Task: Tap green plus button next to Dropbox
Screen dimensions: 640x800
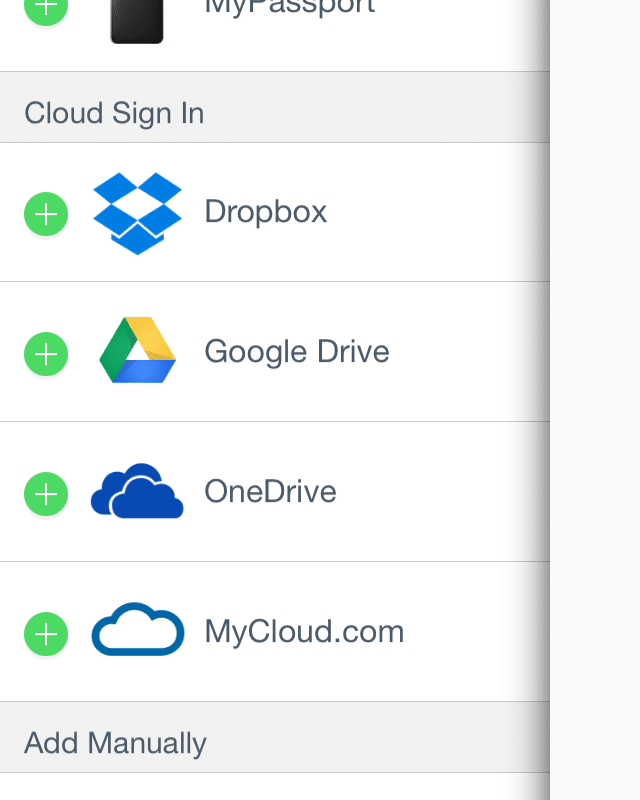Action: (x=46, y=214)
